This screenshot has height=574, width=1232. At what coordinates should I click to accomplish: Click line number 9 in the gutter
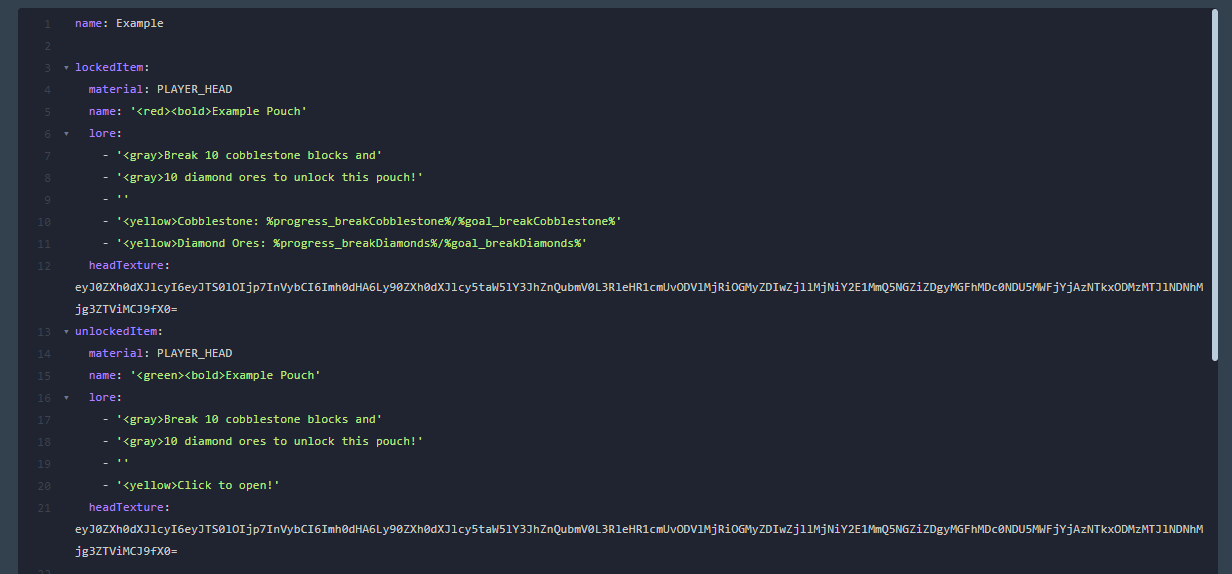pos(47,200)
